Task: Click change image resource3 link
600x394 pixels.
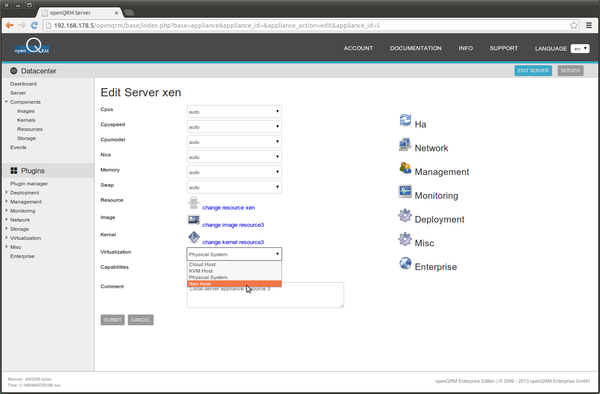Action: pos(233,225)
